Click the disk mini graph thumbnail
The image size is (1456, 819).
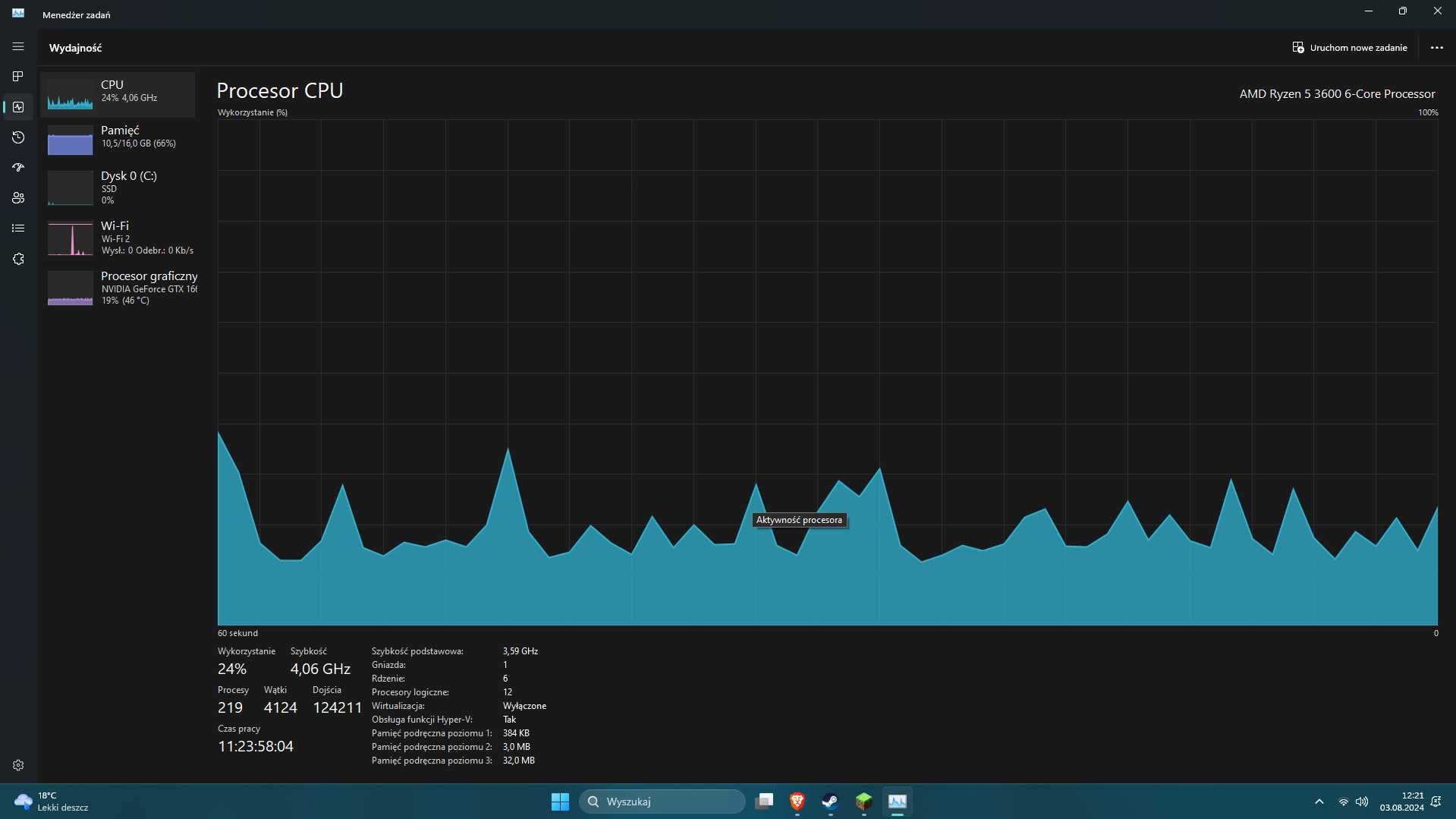coord(71,187)
